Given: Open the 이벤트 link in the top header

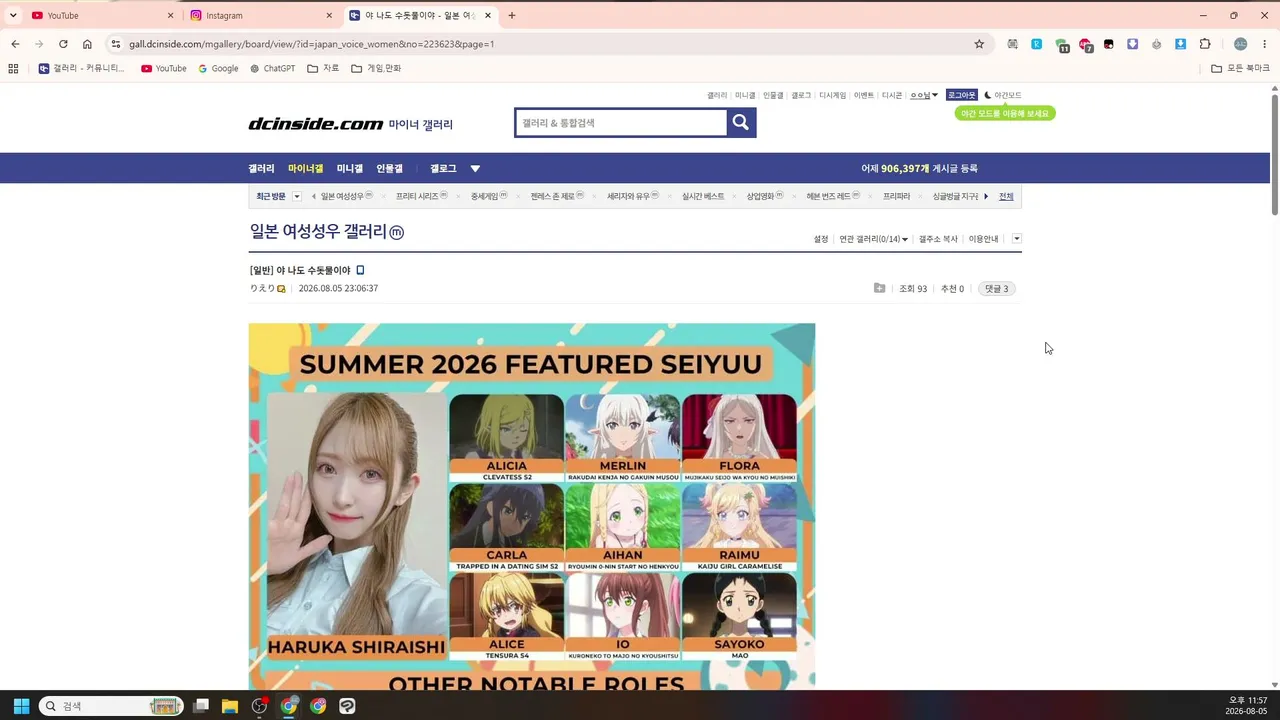Looking at the screenshot, I should point(864,95).
